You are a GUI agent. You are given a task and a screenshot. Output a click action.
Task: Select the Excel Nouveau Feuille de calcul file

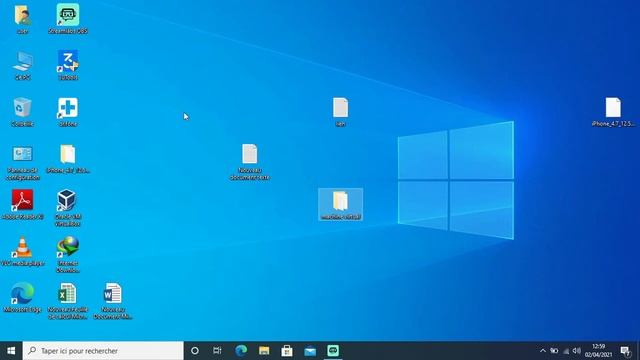pos(68,301)
